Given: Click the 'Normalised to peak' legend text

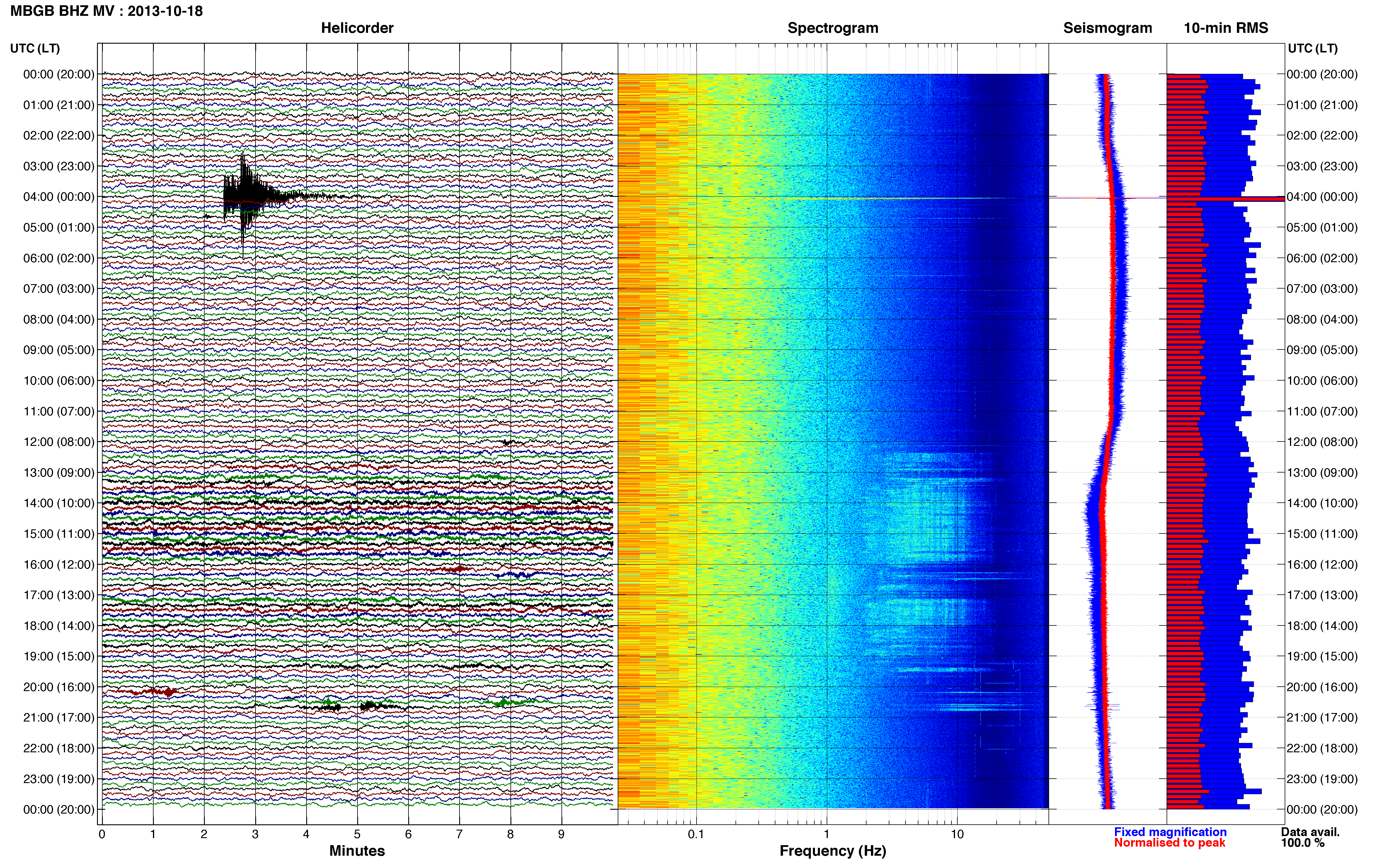Looking at the screenshot, I should click(x=1170, y=843).
